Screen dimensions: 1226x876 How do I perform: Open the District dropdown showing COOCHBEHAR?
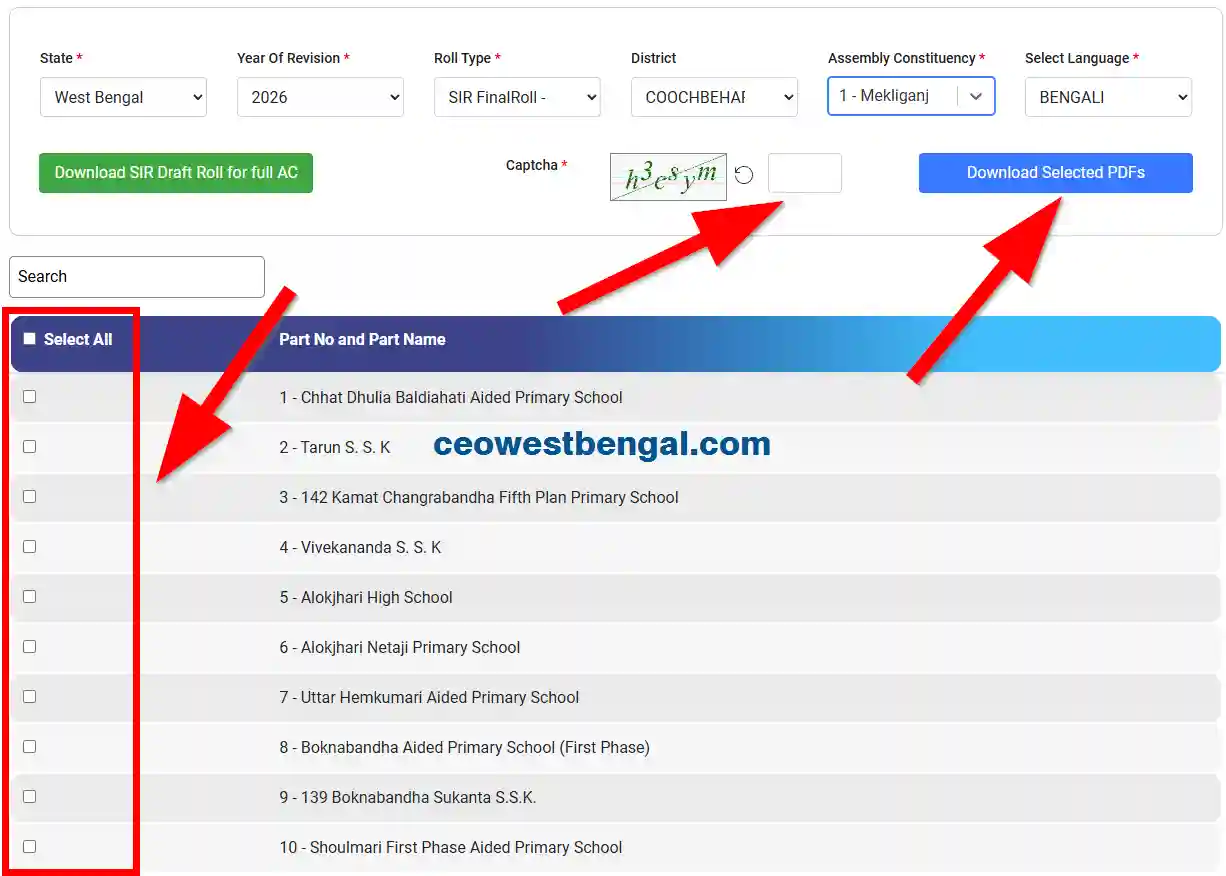[714, 97]
